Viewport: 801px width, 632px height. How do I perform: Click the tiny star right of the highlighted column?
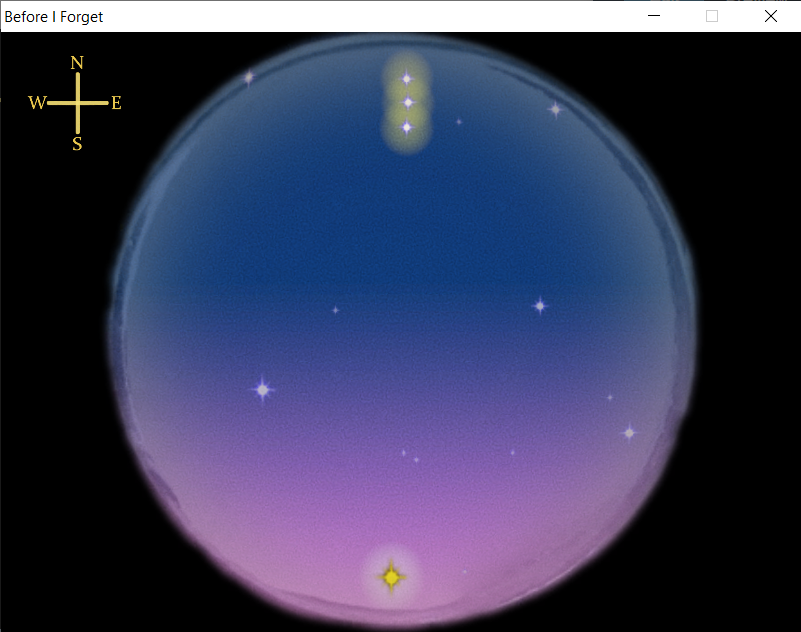(x=459, y=122)
